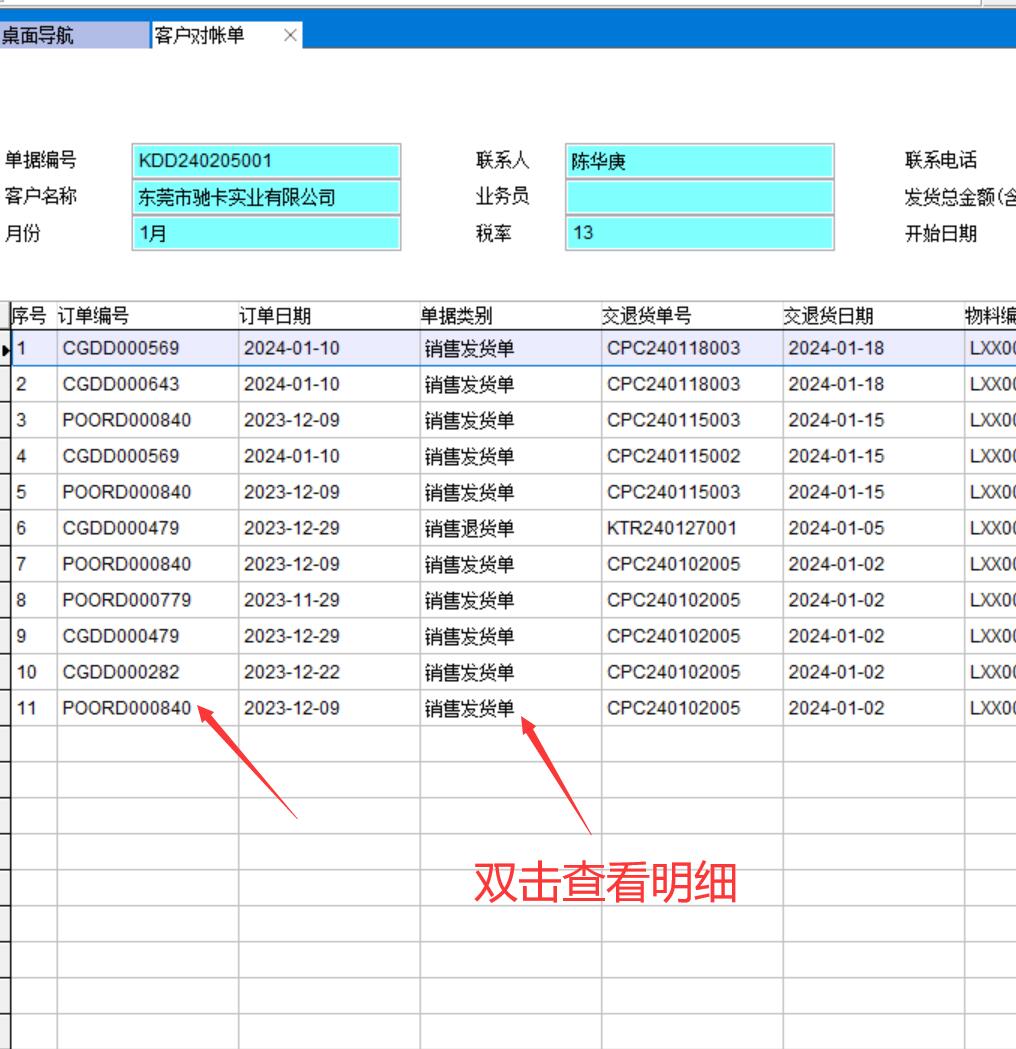Click the 单据类别 column header
Screen dimensions: 1016x1049
510,316
